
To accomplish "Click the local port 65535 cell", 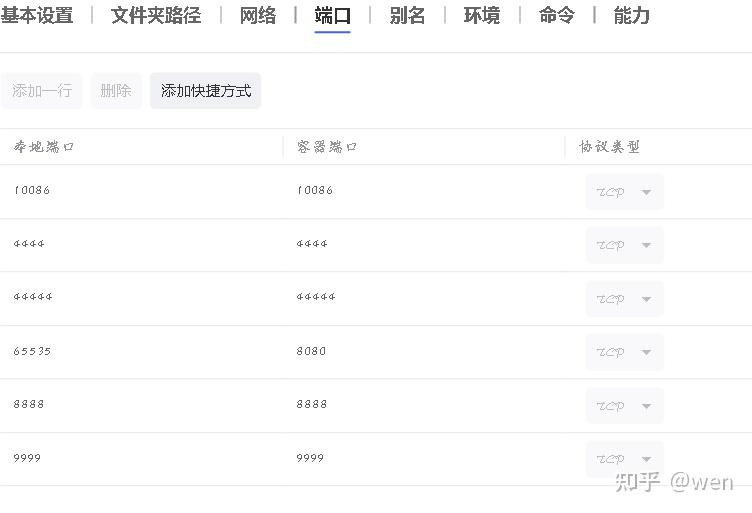I will pos(33,352).
